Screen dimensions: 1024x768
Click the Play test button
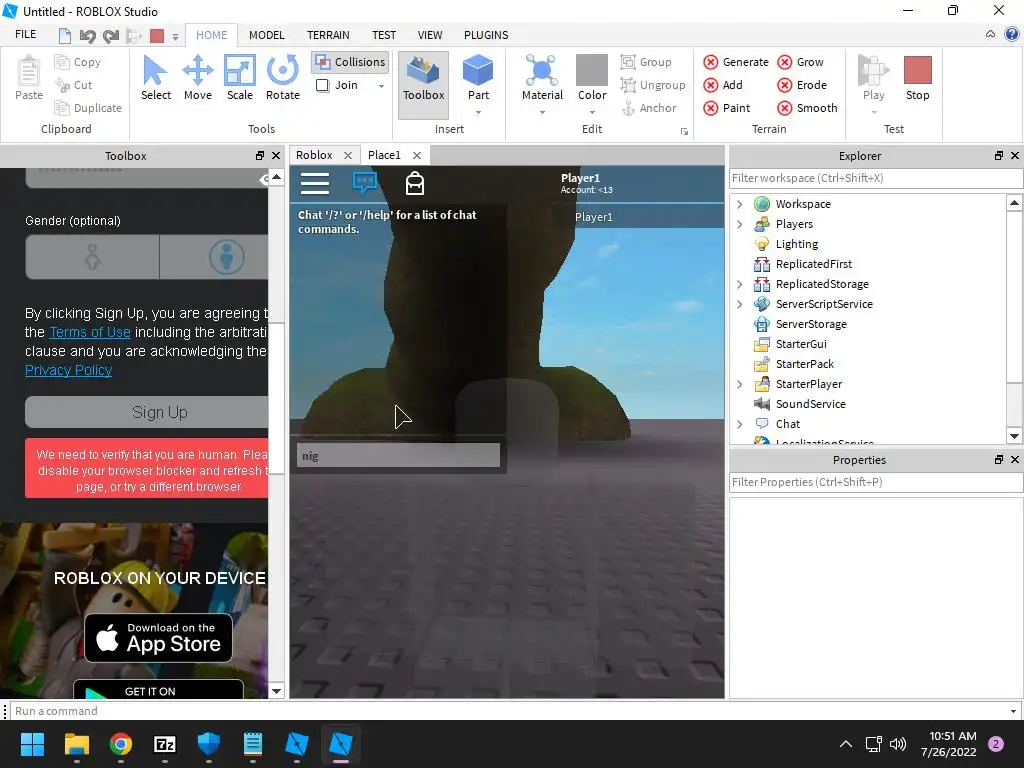point(873,78)
